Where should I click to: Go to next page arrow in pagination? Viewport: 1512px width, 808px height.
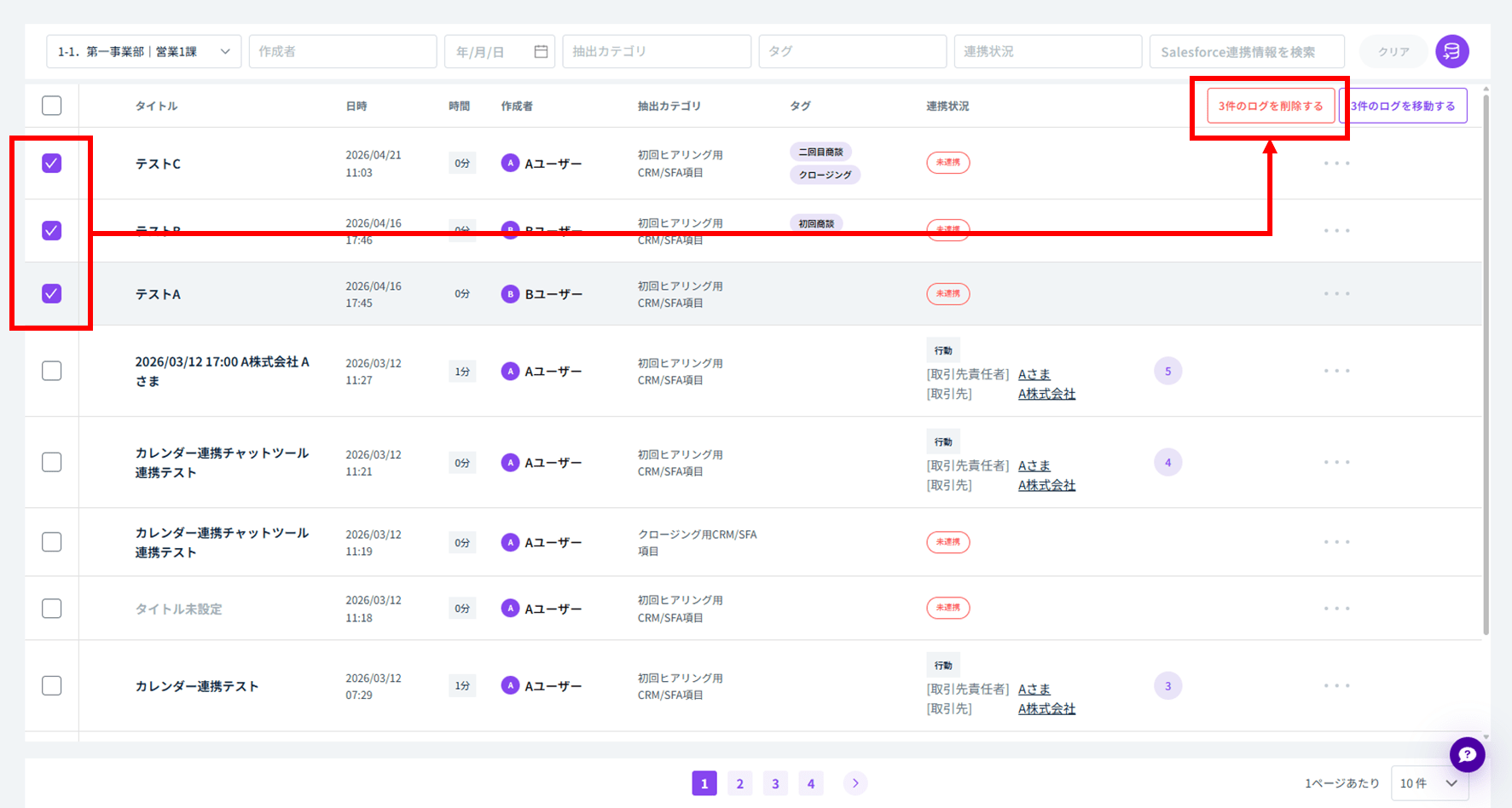pyautogui.click(x=854, y=782)
